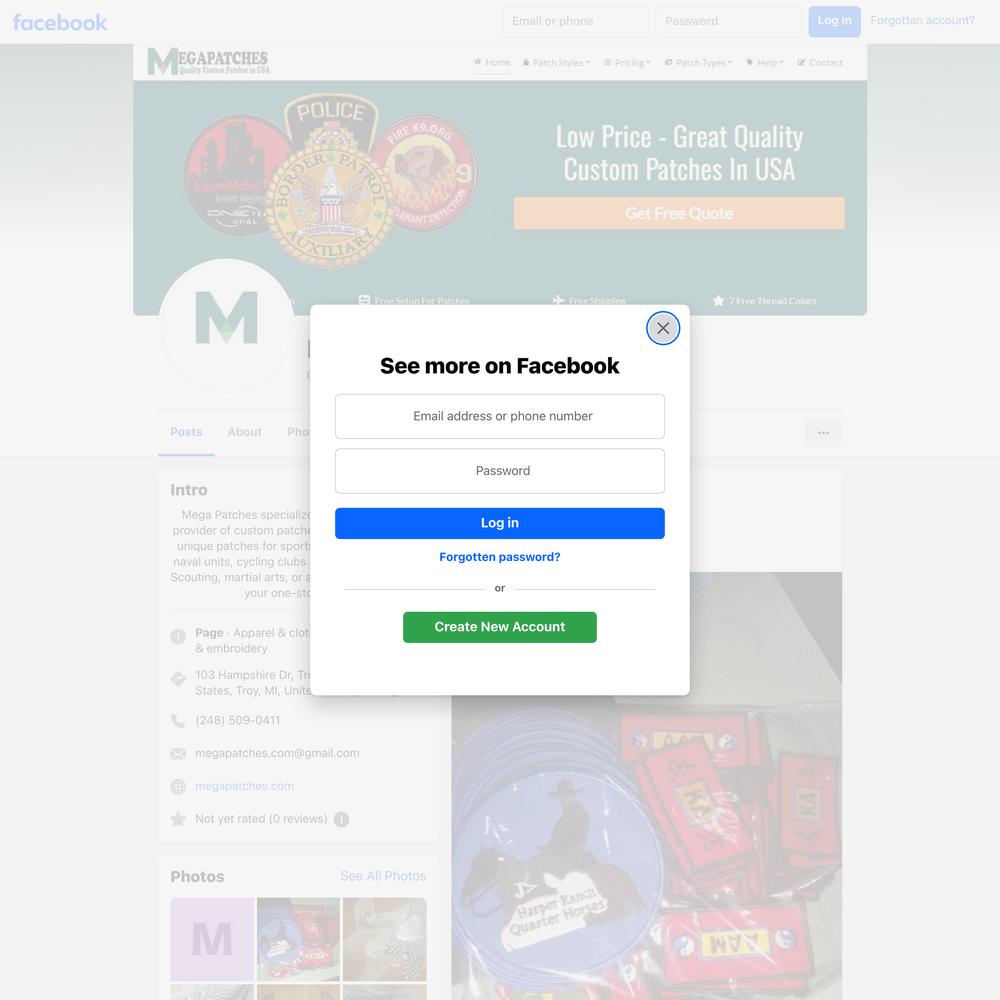Focus the Email address or phone number field

499,416
